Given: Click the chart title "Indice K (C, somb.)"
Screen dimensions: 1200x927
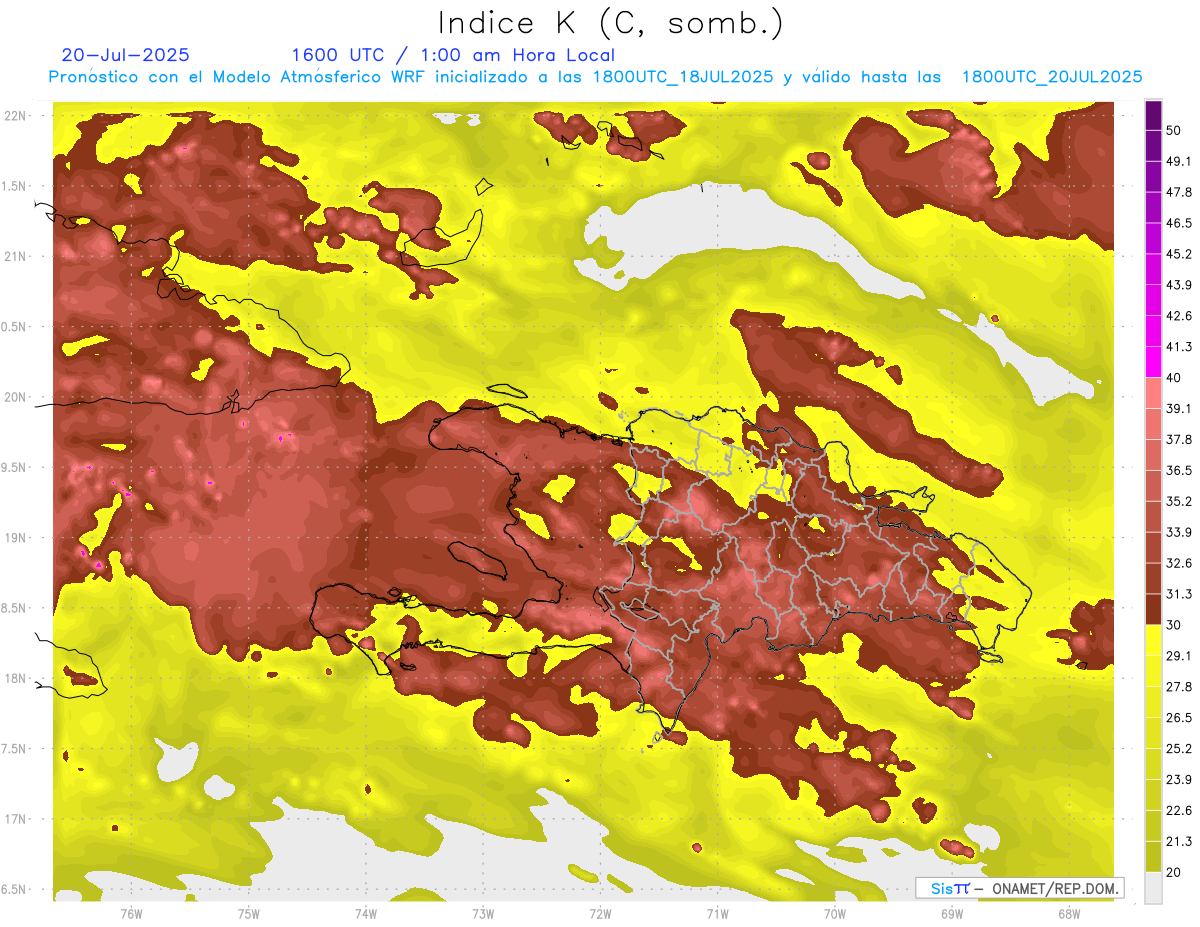Looking at the screenshot, I should [x=610, y=23].
